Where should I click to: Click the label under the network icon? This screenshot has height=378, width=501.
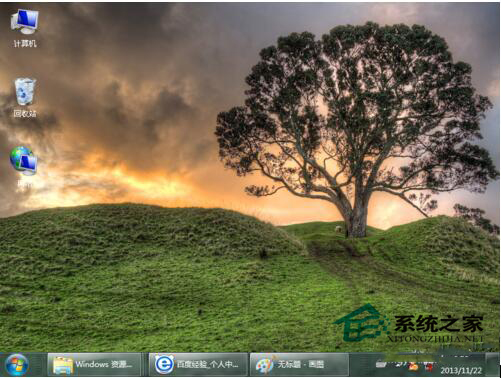tap(24, 184)
